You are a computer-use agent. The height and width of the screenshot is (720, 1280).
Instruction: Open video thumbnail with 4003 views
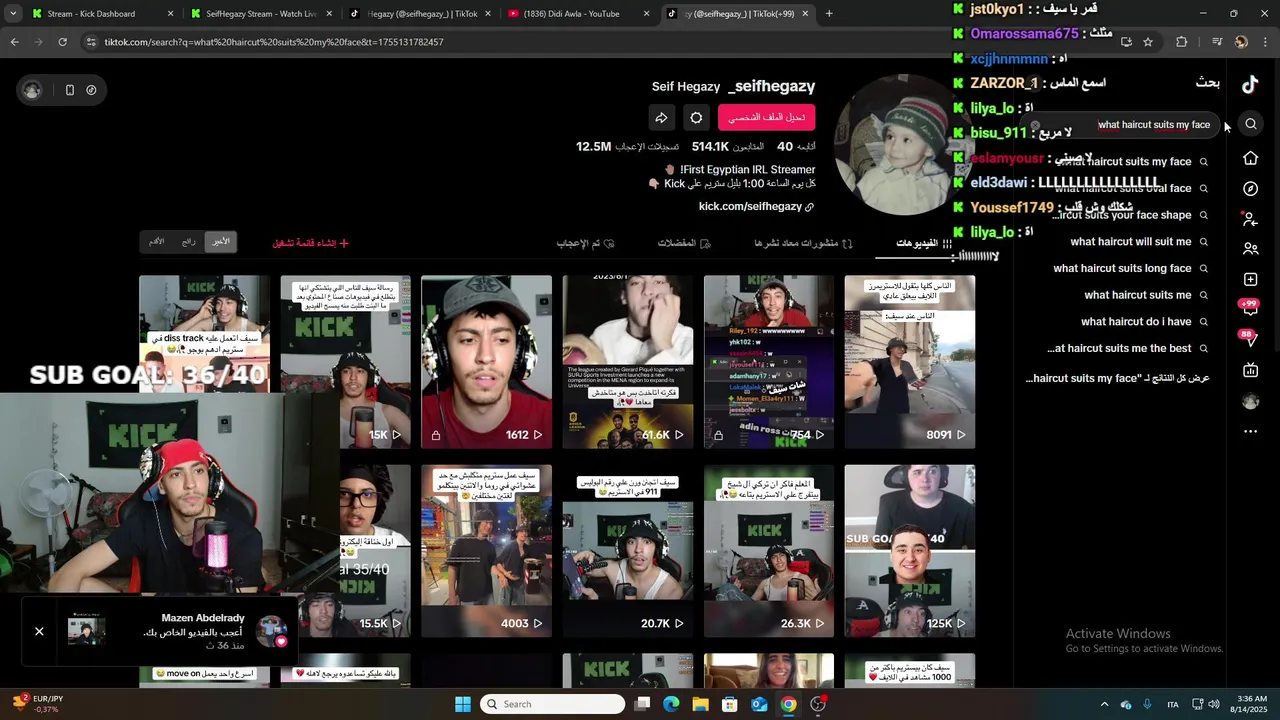(486, 551)
